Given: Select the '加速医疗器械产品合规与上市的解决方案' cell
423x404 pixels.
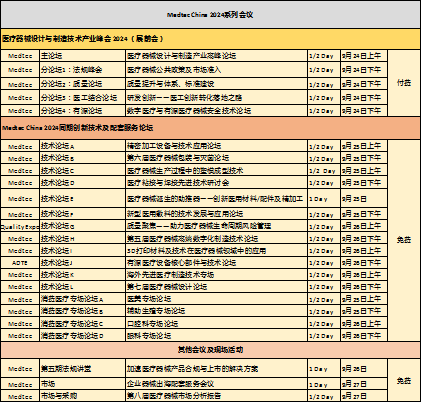Looking at the screenshot, I should [x=216, y=369].
